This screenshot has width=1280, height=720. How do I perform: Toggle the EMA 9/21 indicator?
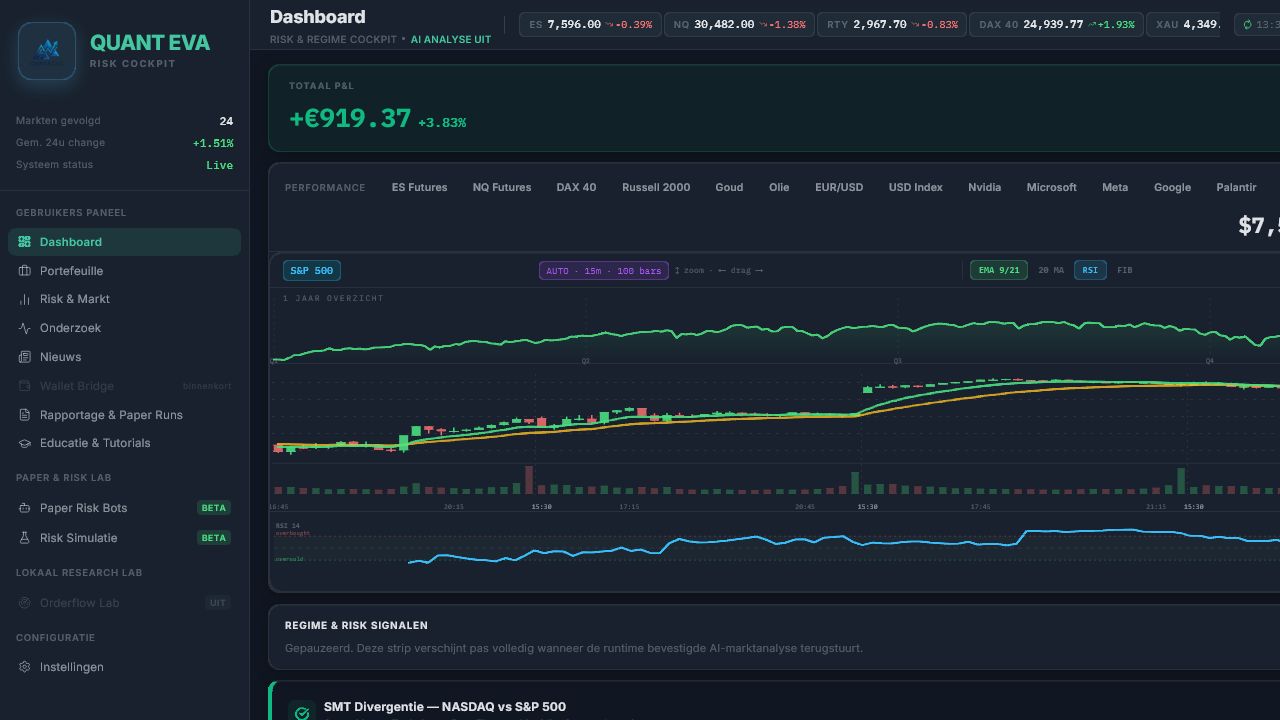click(999, 270)
